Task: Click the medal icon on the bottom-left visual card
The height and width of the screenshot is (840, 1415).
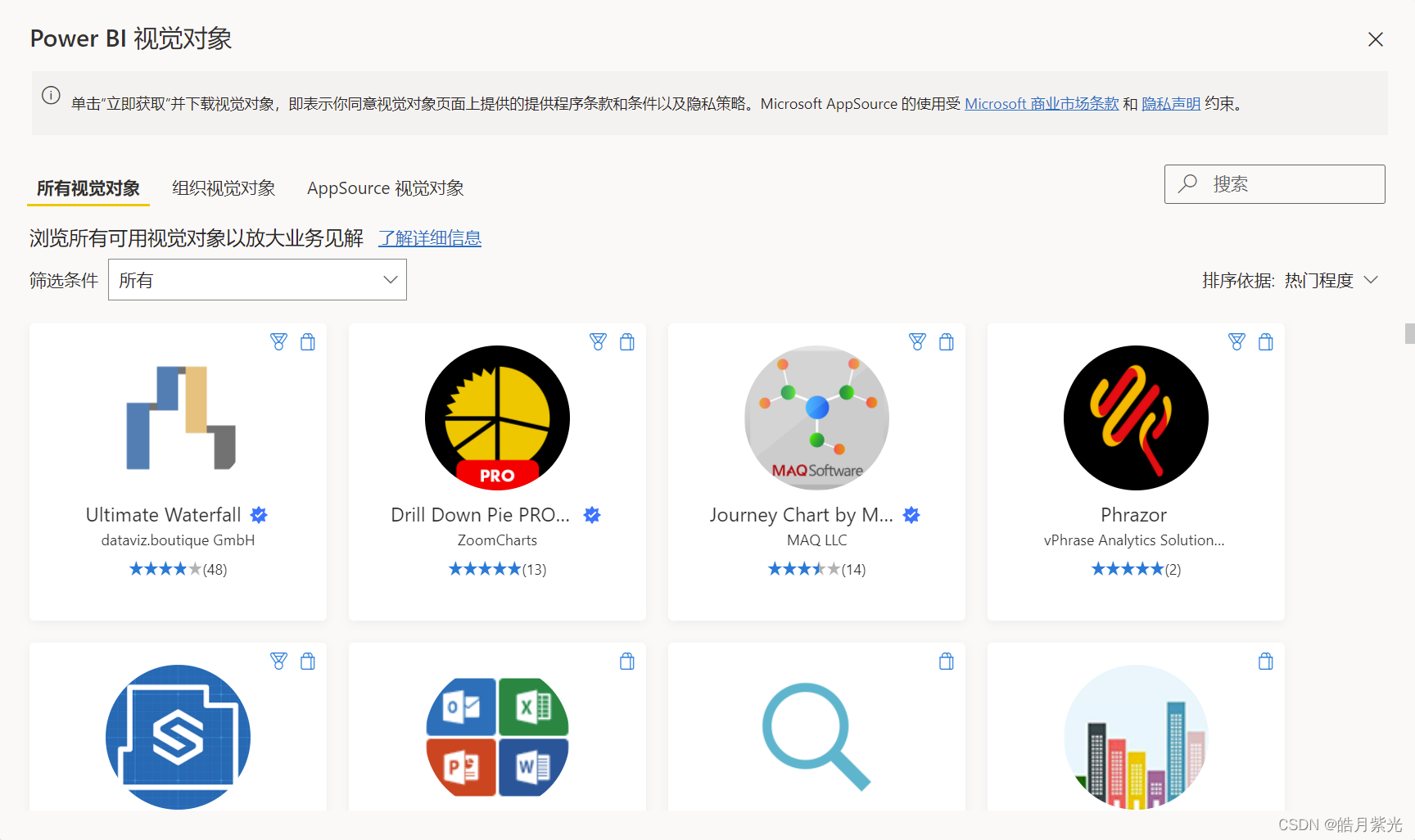Action: (278, 661)
